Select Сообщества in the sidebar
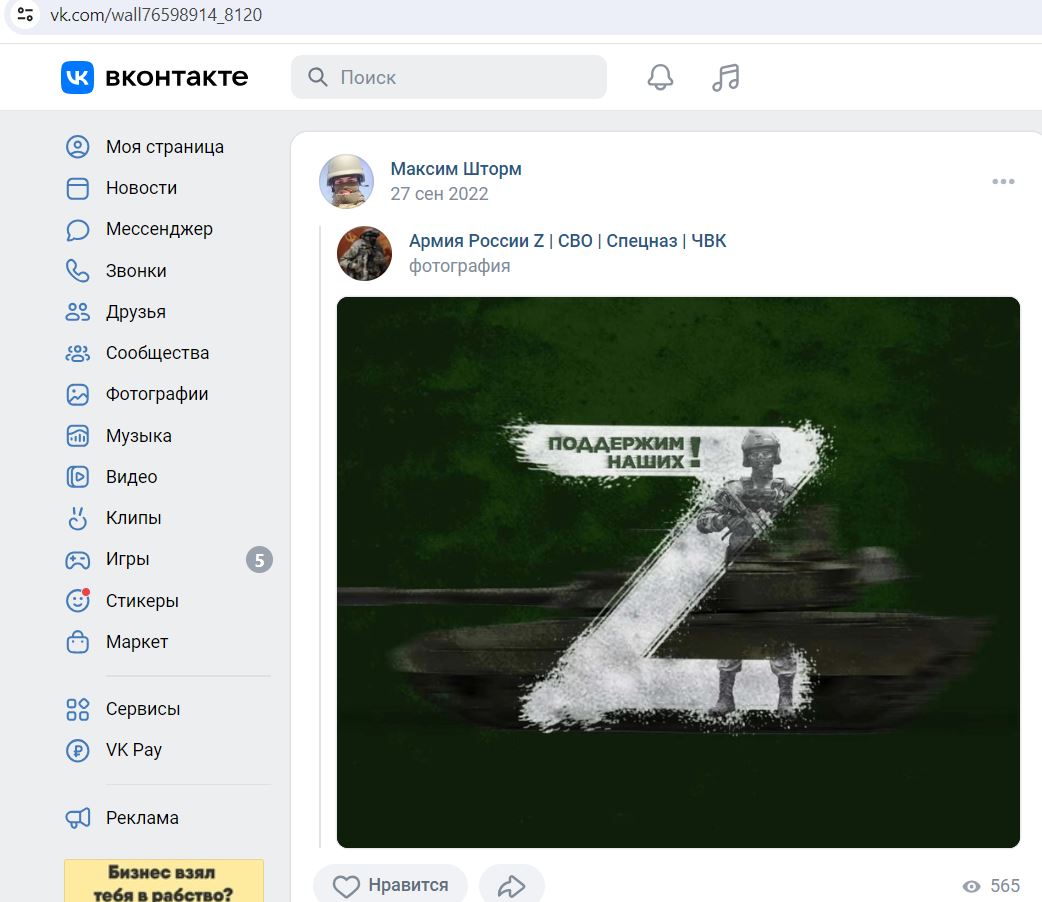Image resolution: width=1042 pixels, height=902 pixels. 157,353
